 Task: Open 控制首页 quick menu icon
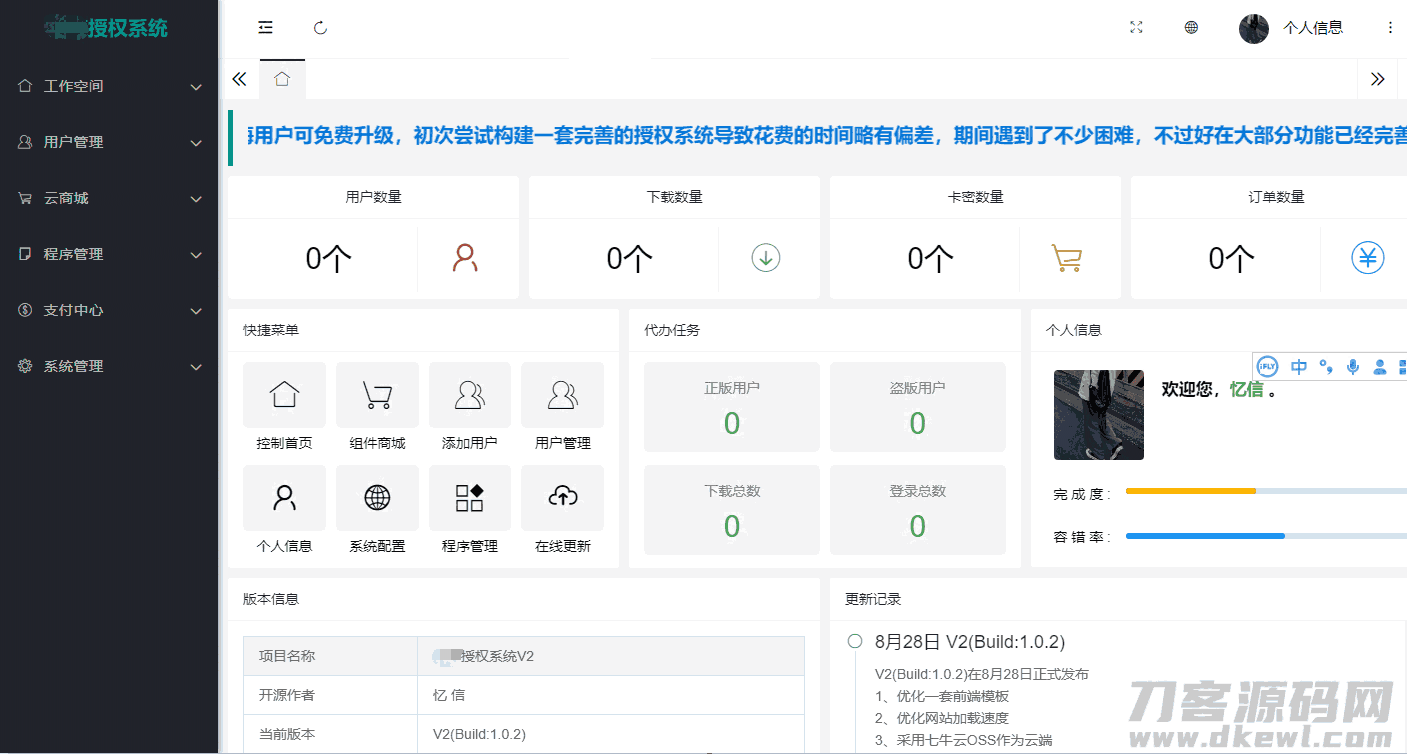[284, 396]
